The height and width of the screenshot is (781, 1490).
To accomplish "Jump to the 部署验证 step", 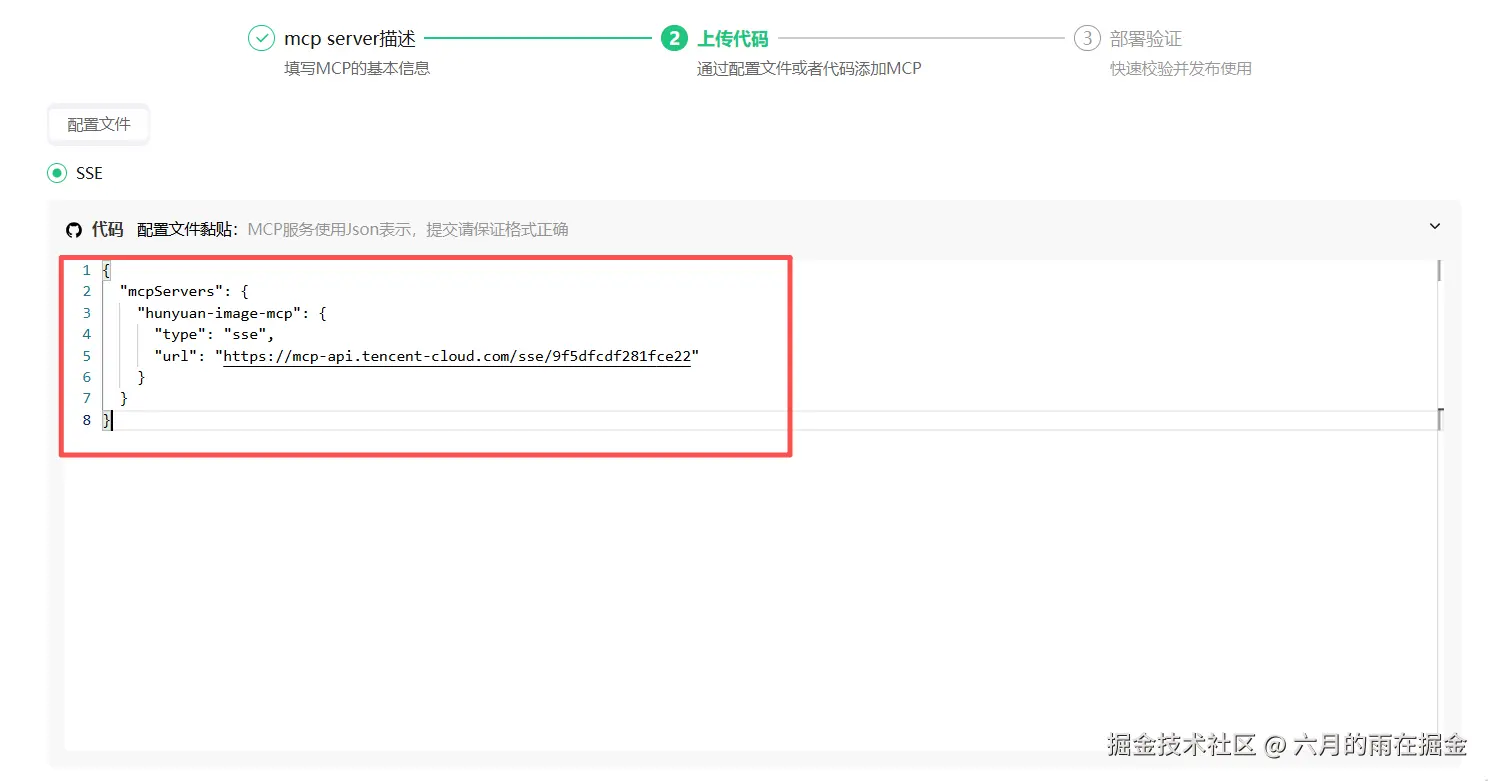I will (1146, 38).
